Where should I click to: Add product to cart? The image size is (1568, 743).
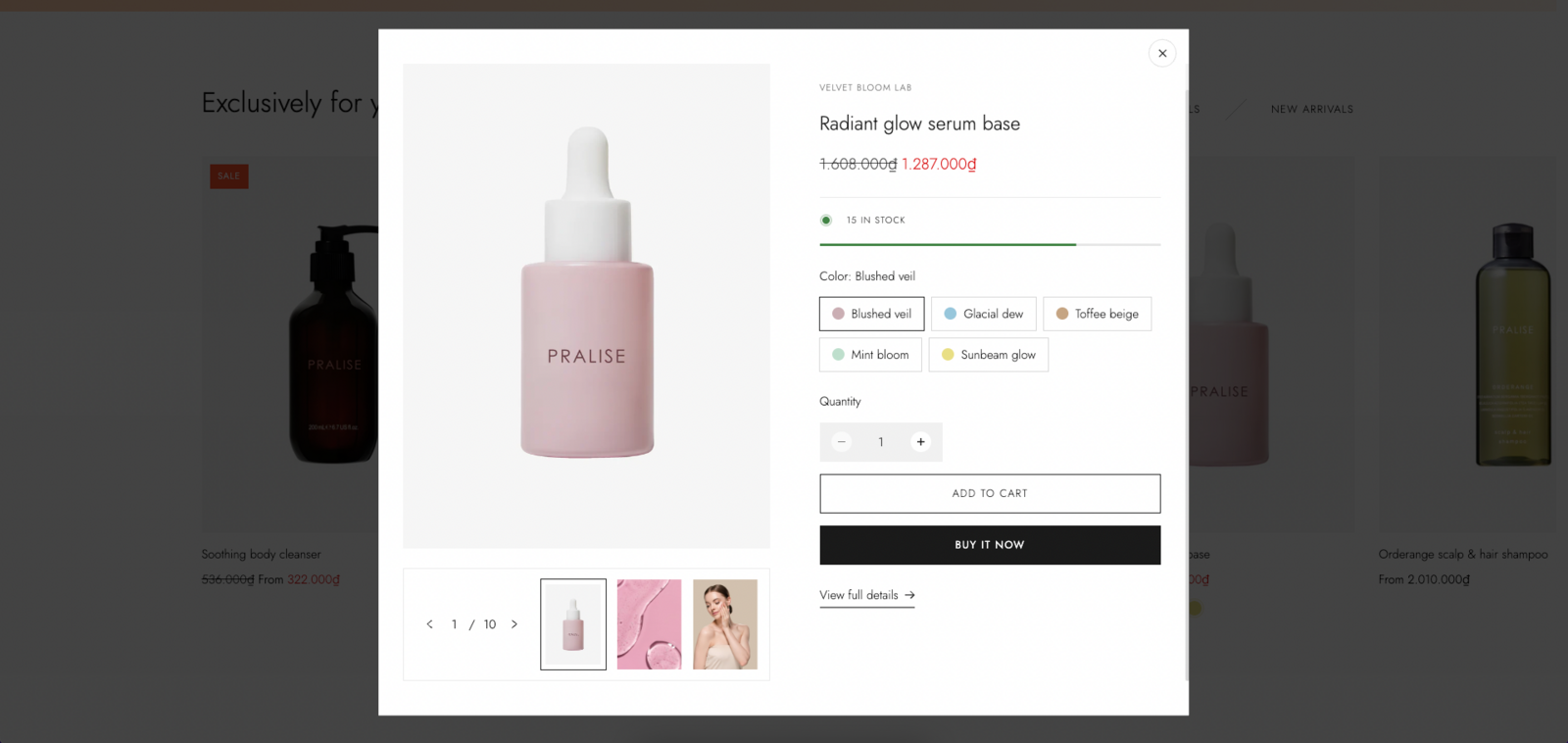tap(990, 494)
